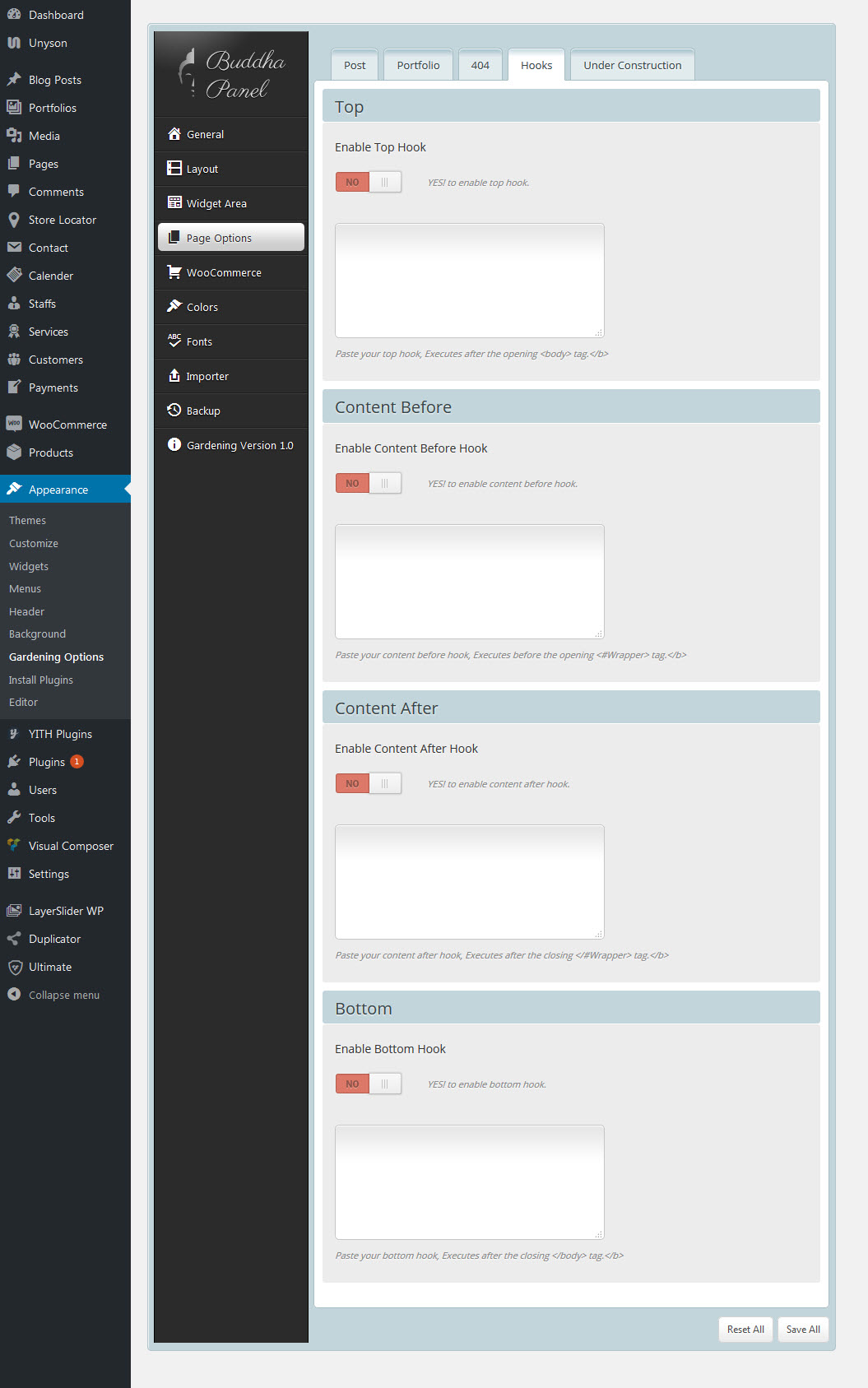Open Blog Posts pin icon
This screenshot has height=1388, width=868.
(x=14, y=80)
